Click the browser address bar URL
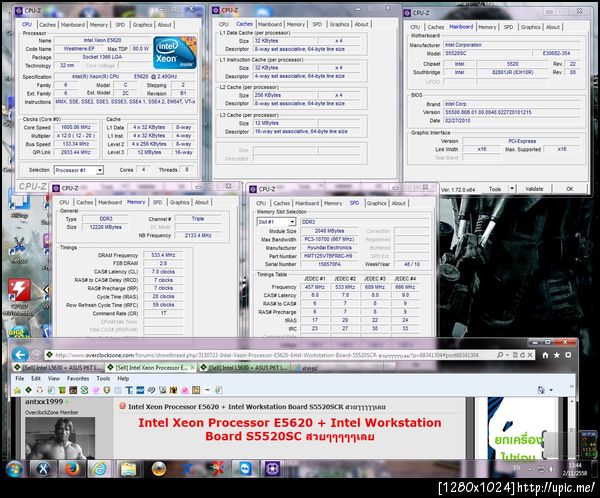The height and width of the screenshot is (498, 600). pos(267,355)
